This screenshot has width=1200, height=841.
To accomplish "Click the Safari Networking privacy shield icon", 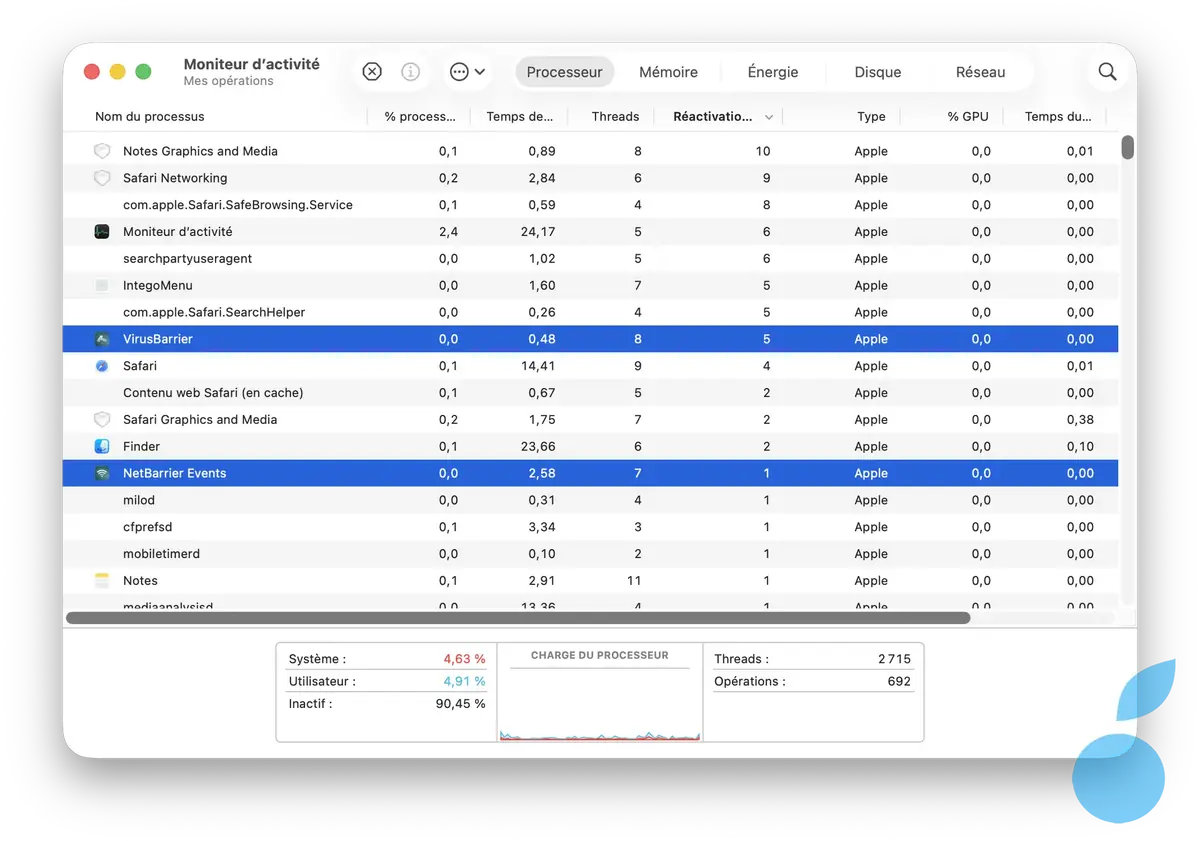I will tap(103, 177).
